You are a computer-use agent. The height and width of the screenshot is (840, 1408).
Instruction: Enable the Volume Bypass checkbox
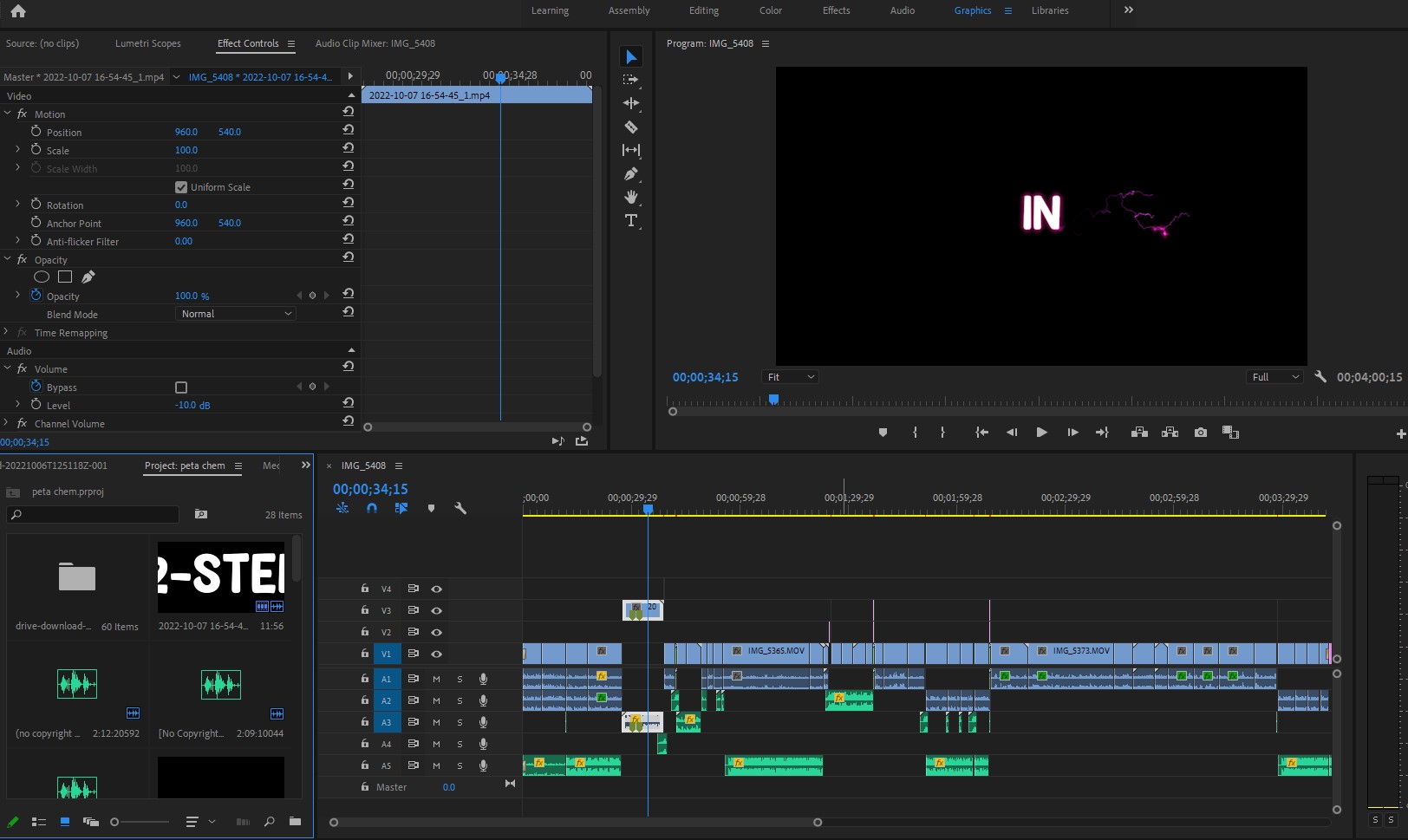181,387
